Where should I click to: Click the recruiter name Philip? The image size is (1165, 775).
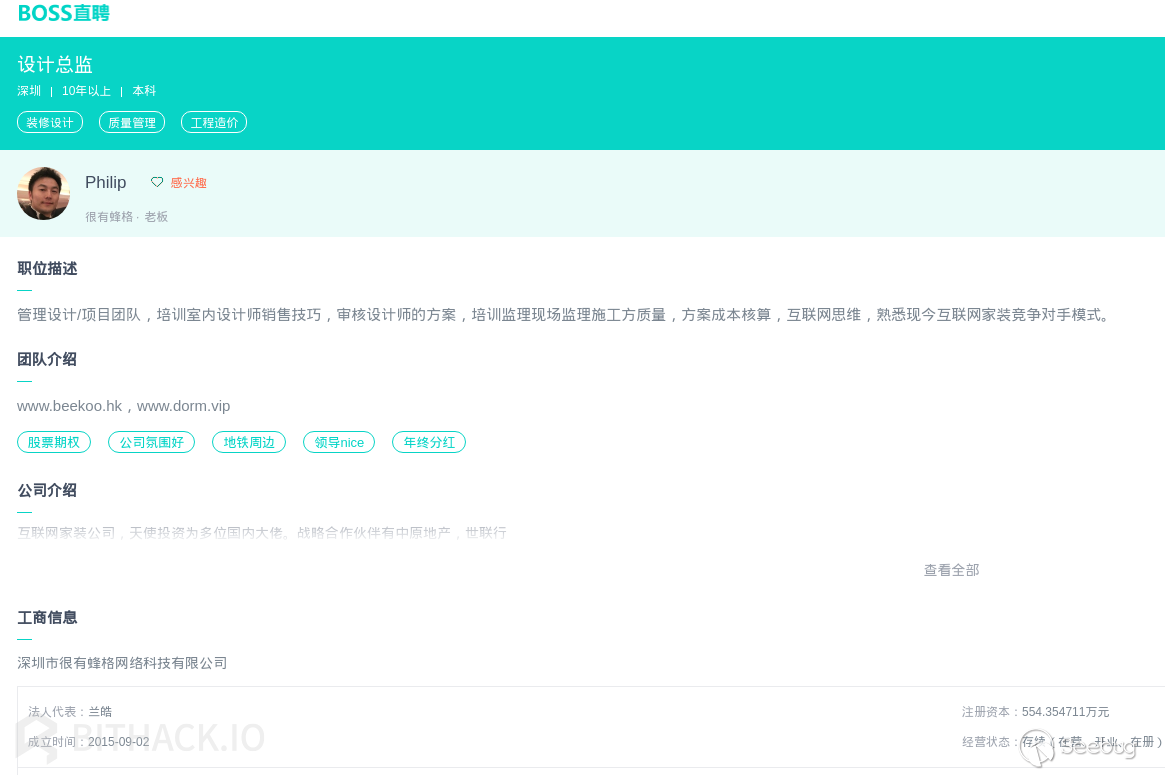(105, 182)
